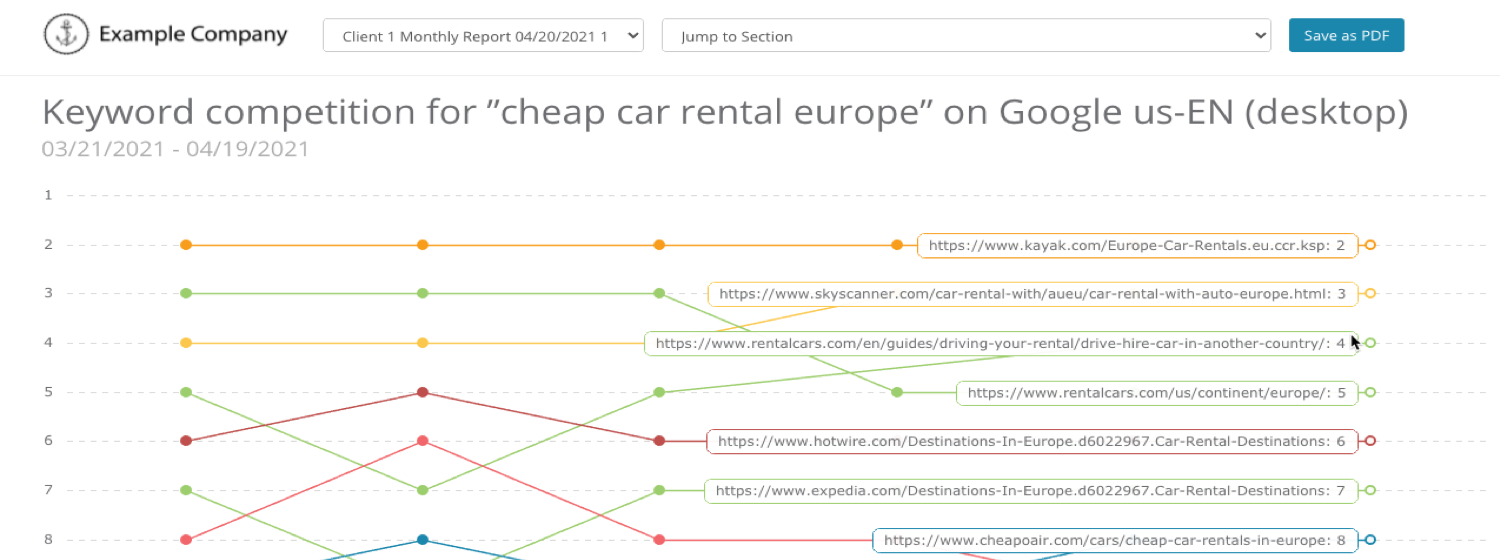
Task: Open the Client 1 Monthly Report dropdown
Action: (483, 36)
